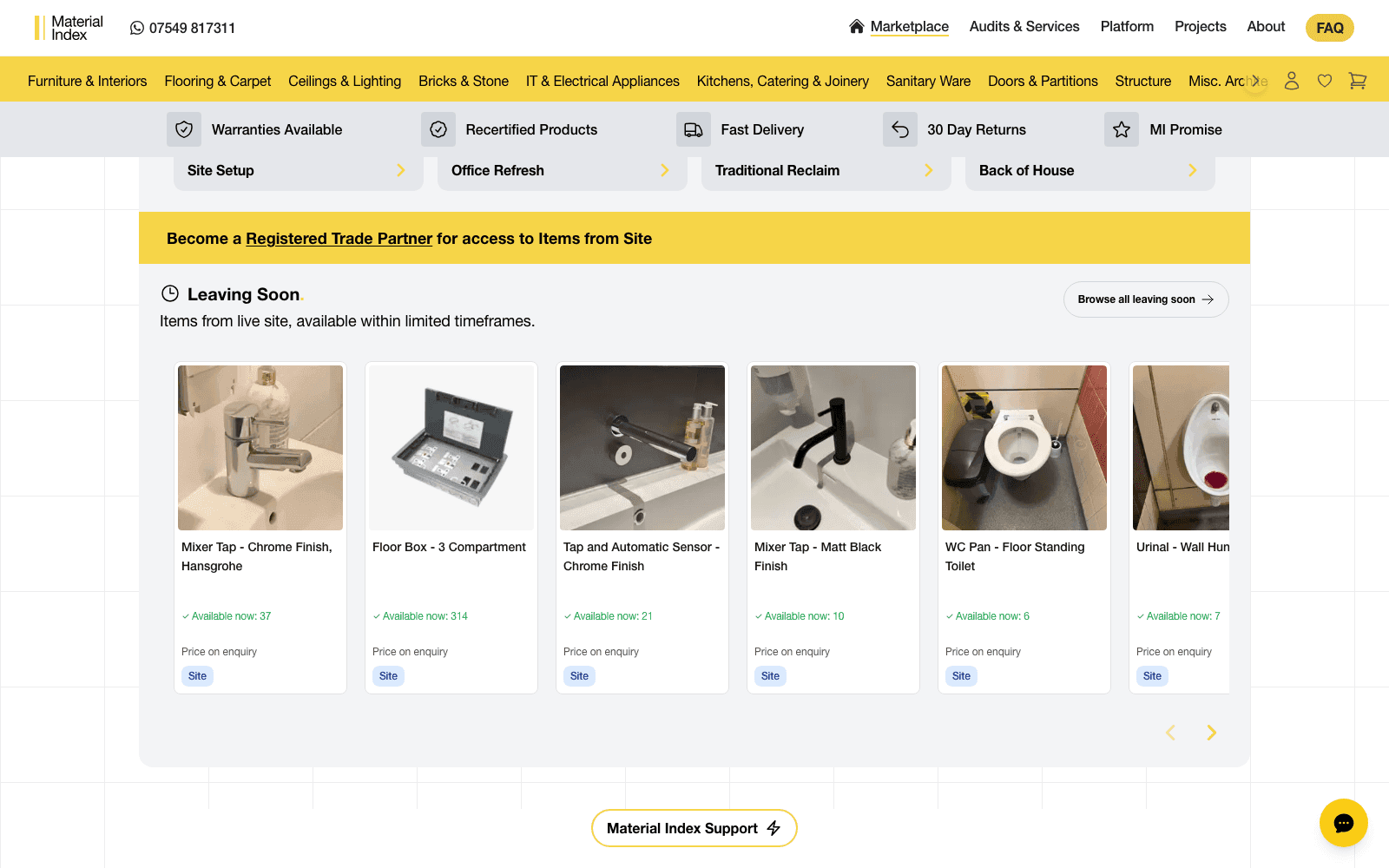Click 'Available now: 314' text
Screen dimensions: 1389x868
(x=425, y=616)
